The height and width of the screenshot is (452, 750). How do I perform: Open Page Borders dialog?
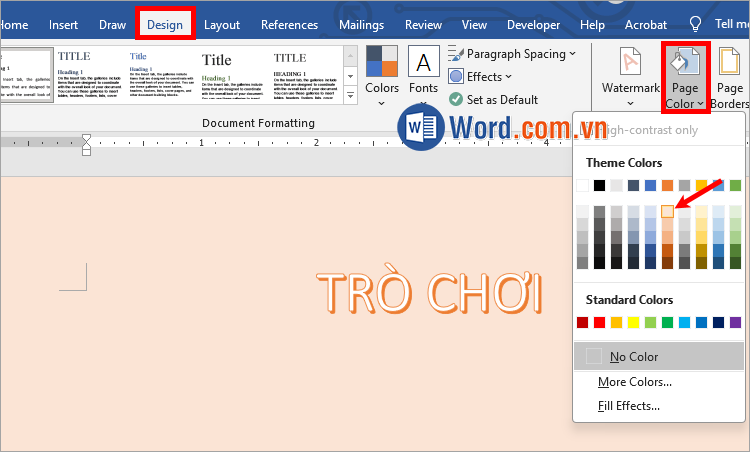click(730, 77)
